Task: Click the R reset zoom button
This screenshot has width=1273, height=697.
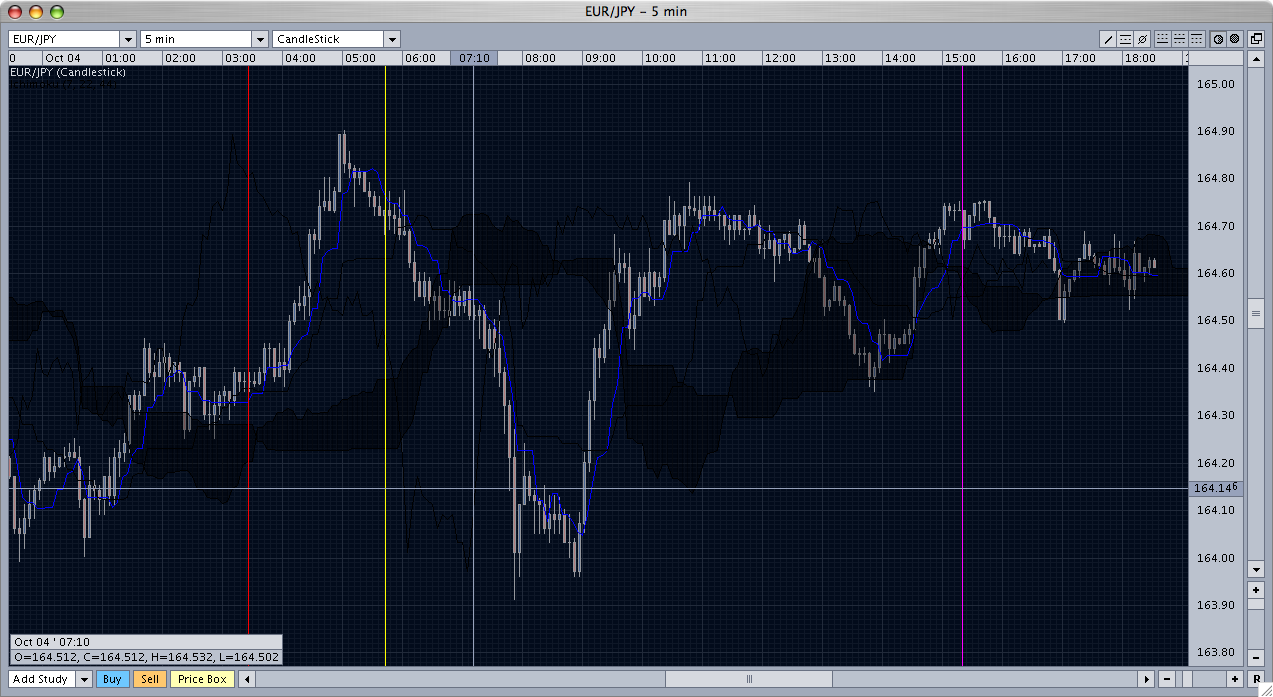Action: point(1256,679)
